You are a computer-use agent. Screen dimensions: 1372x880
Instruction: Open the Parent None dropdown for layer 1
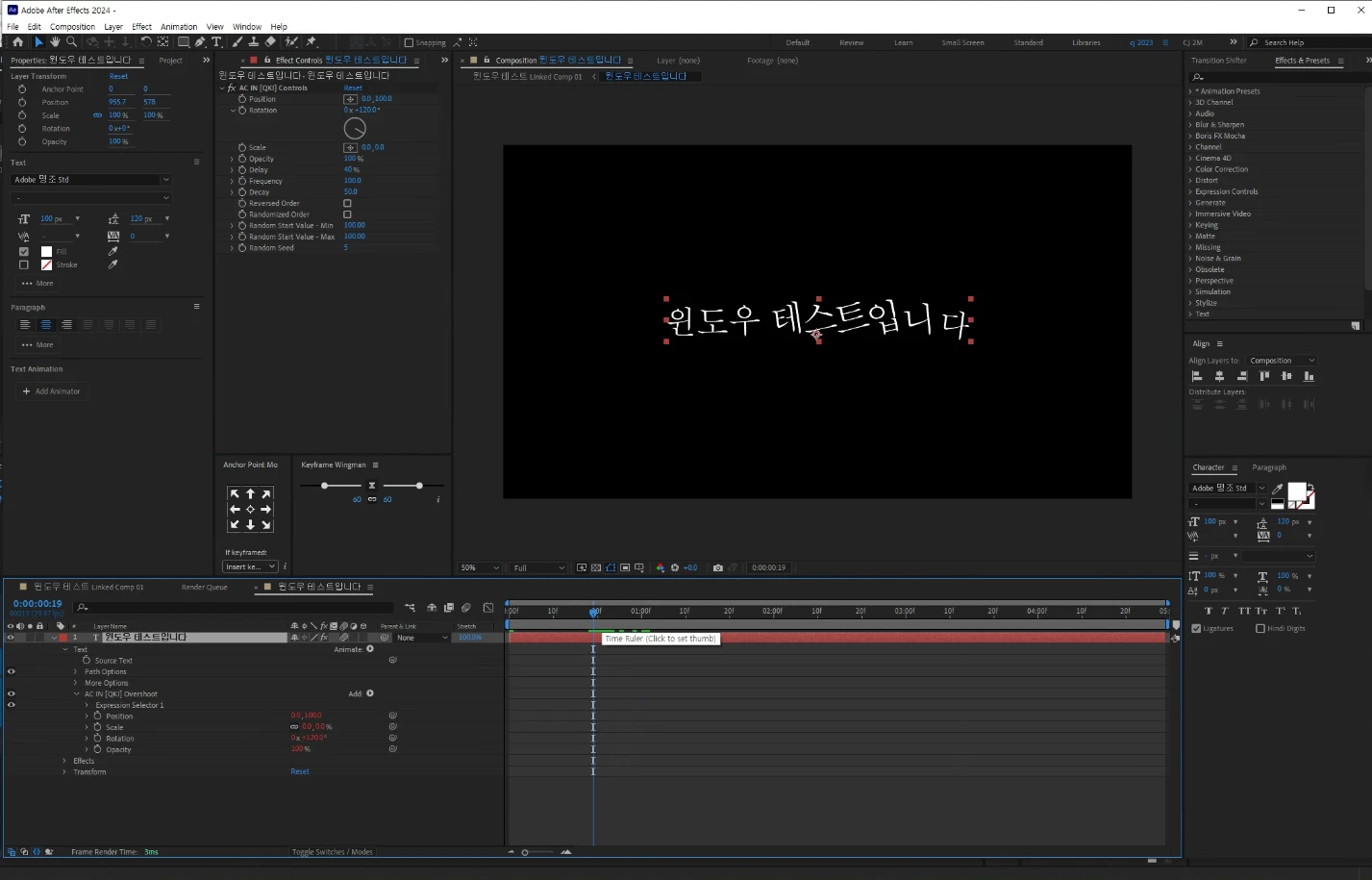coord(422,638)
